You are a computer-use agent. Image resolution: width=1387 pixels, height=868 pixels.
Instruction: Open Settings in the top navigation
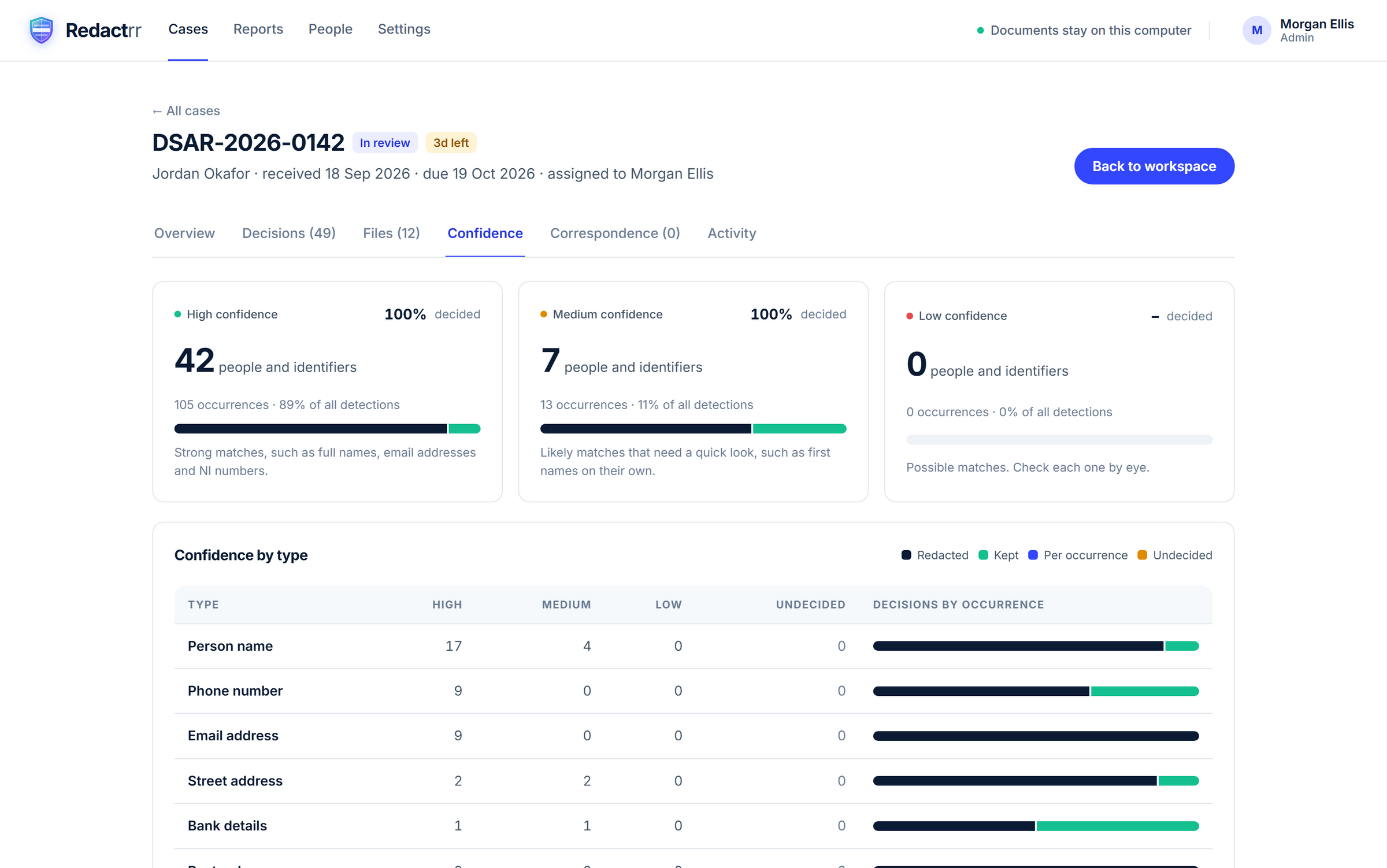pos(404,29)
